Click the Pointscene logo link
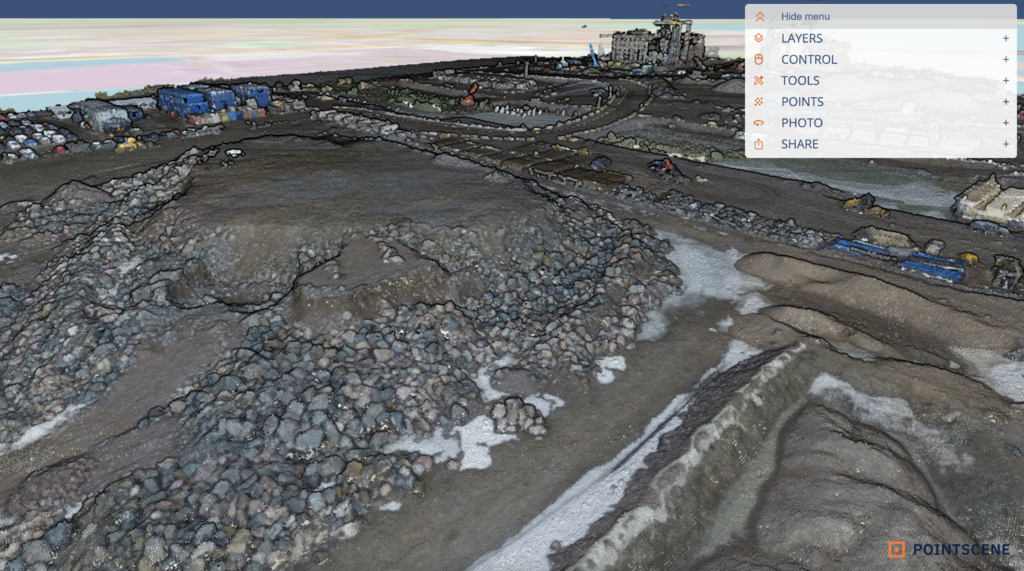The width and height of the screenshot is (1024, 571). tap(949, 549)
